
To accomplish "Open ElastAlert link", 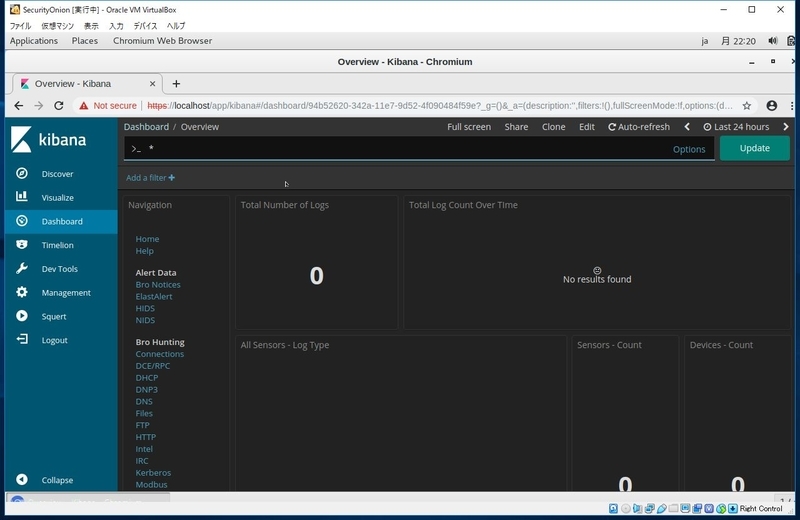I will click(x=154, y=296).
